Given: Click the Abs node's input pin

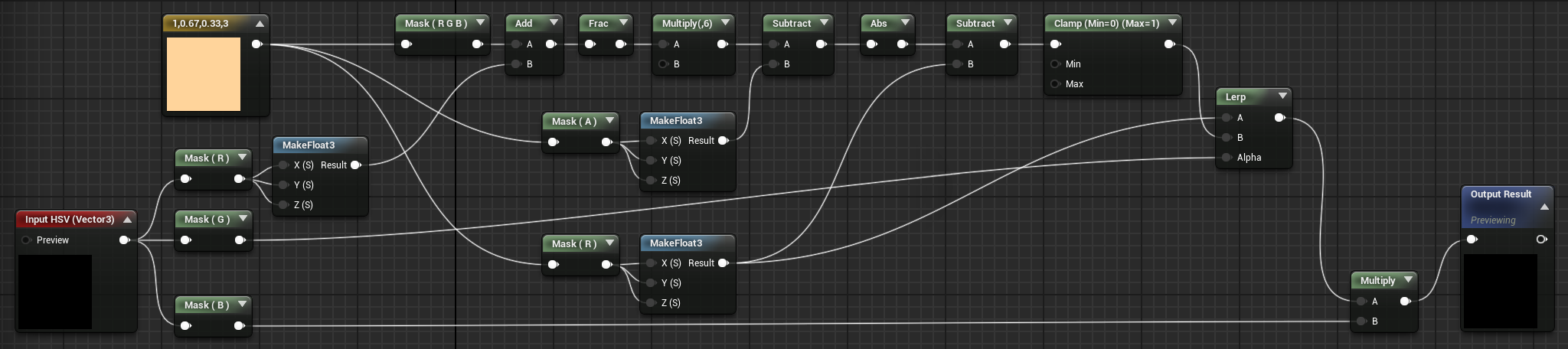Looking at the screenshot, I should coord(872,44).
